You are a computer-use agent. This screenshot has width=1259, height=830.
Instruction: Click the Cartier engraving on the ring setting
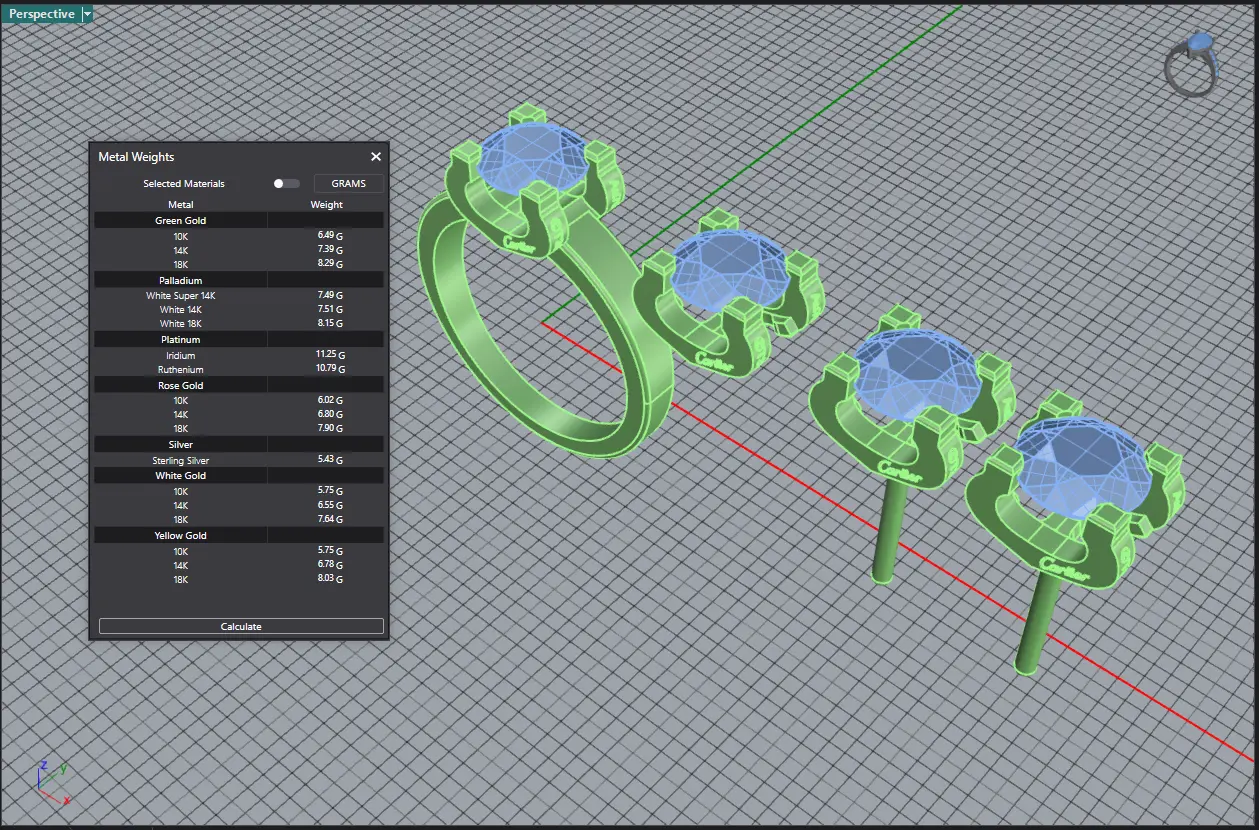(521, 244)
